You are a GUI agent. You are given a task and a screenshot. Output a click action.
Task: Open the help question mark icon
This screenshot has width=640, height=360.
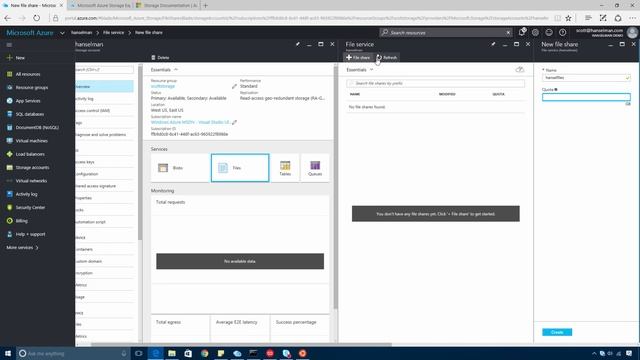pyautogui.click(x=562, y=32)
